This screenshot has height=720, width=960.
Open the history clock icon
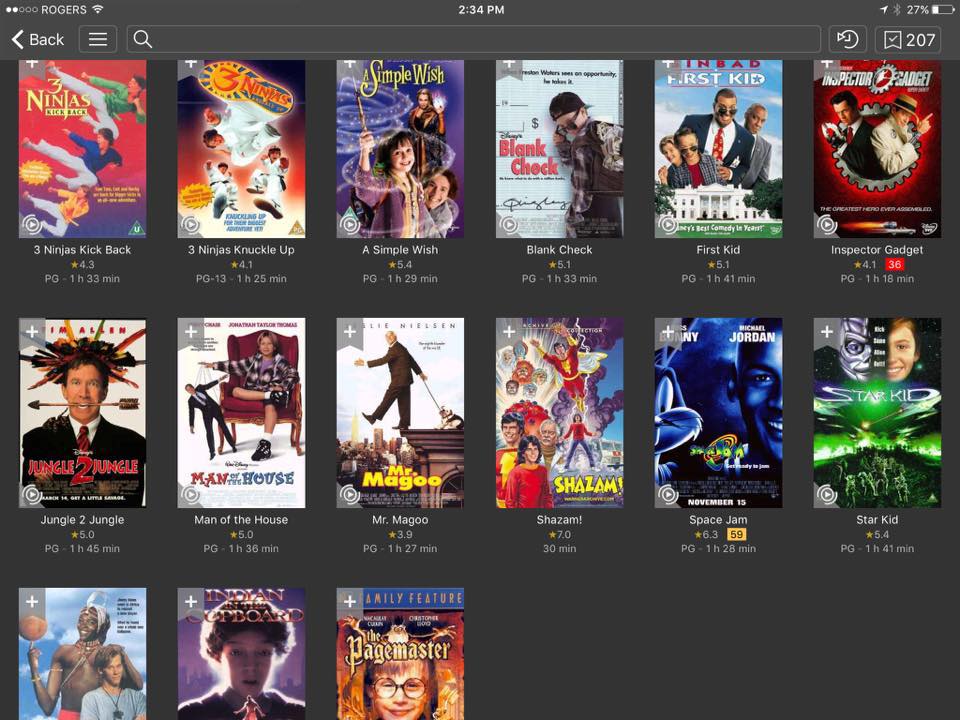click(847, 39)
